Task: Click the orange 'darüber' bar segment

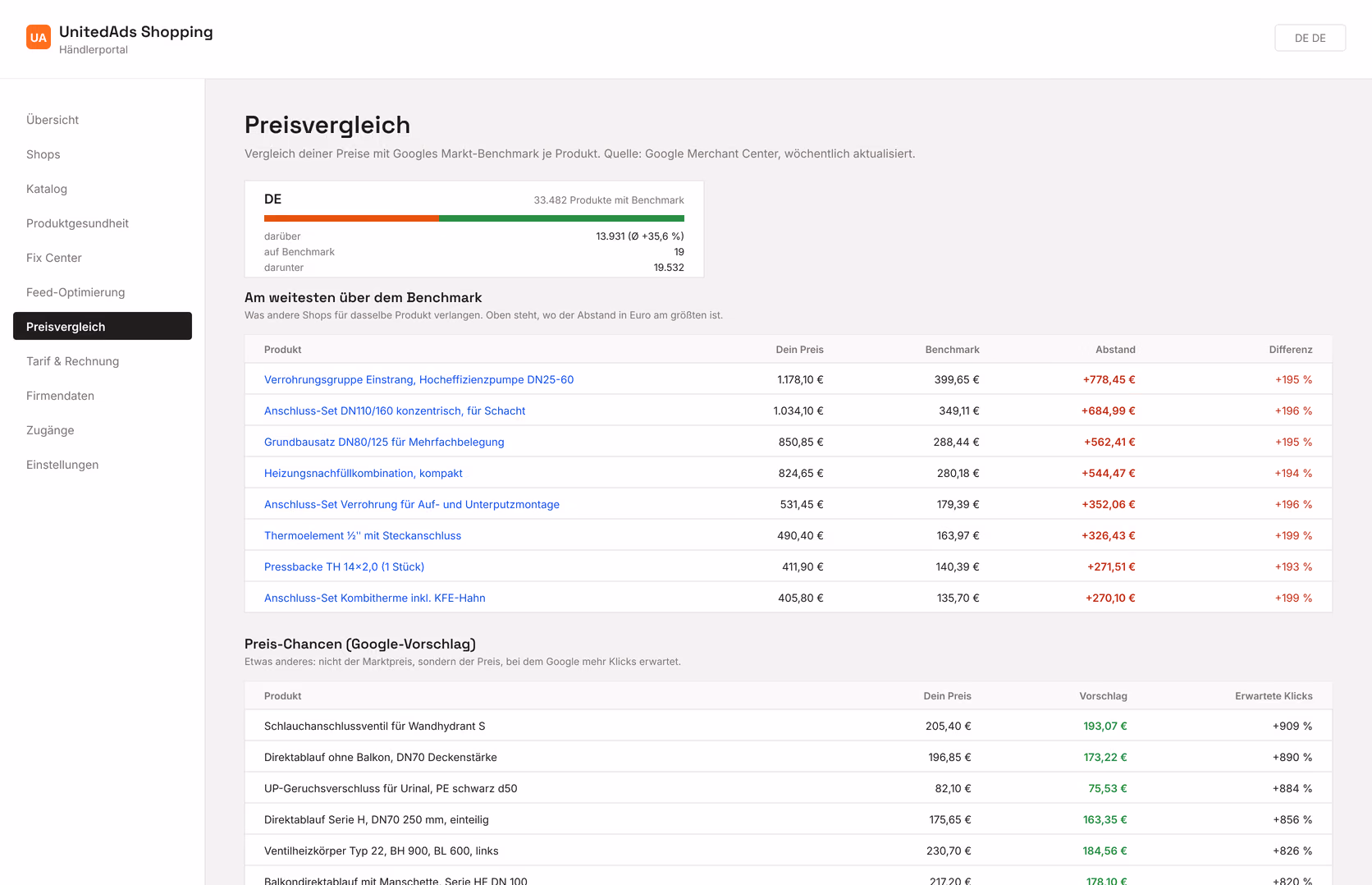Action: tap(351, 218)
